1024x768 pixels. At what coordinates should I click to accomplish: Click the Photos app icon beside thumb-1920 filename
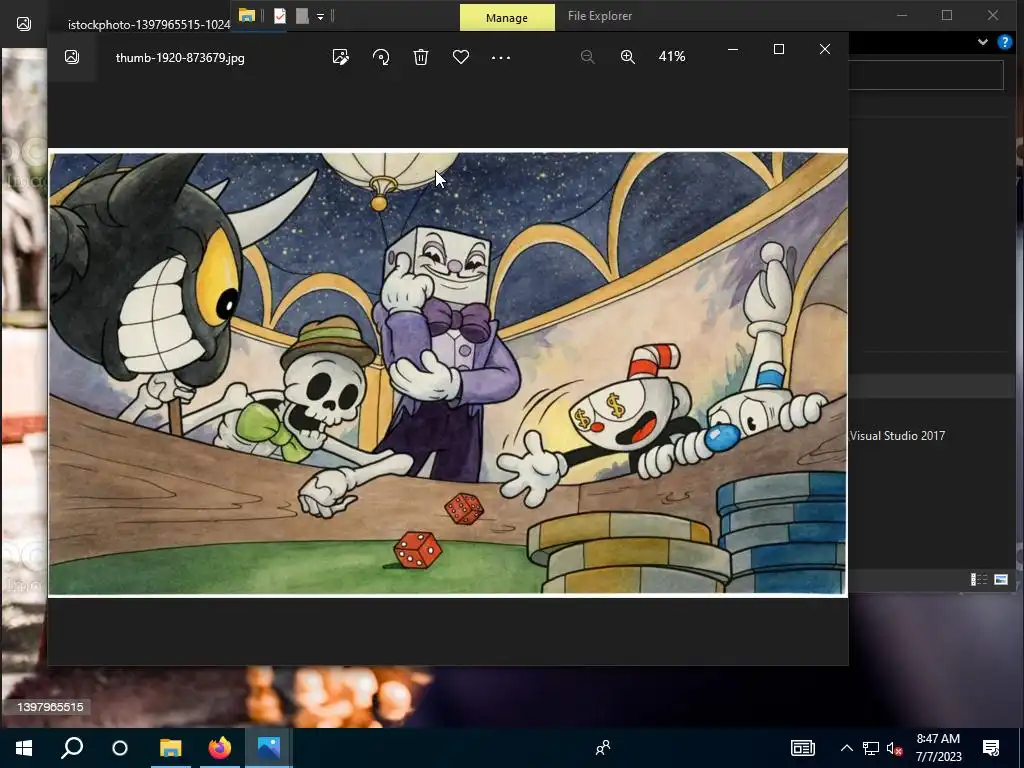(72, 57)
